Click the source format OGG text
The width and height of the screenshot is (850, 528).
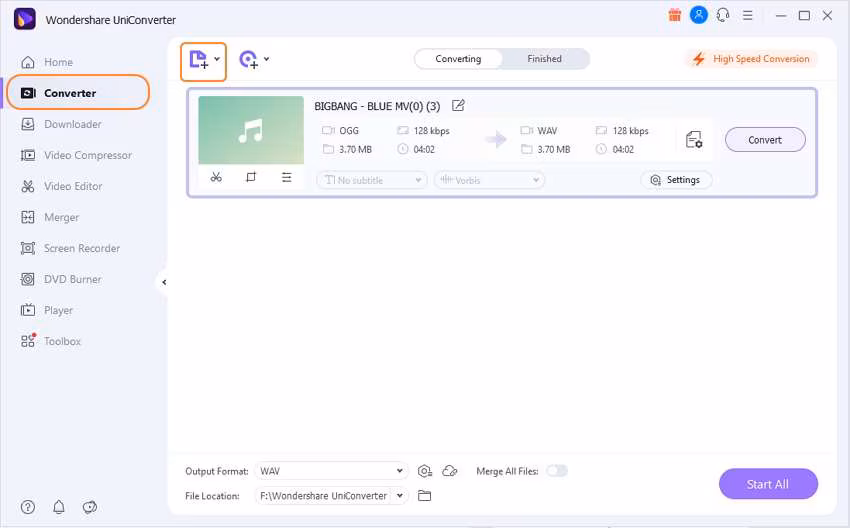349,131
